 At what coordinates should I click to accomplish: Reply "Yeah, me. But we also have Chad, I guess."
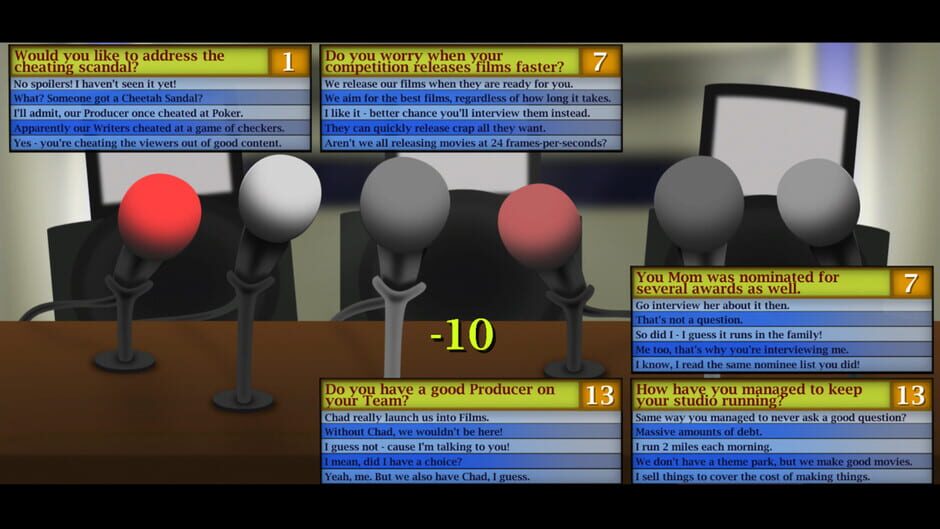click(x=471, y=477)
